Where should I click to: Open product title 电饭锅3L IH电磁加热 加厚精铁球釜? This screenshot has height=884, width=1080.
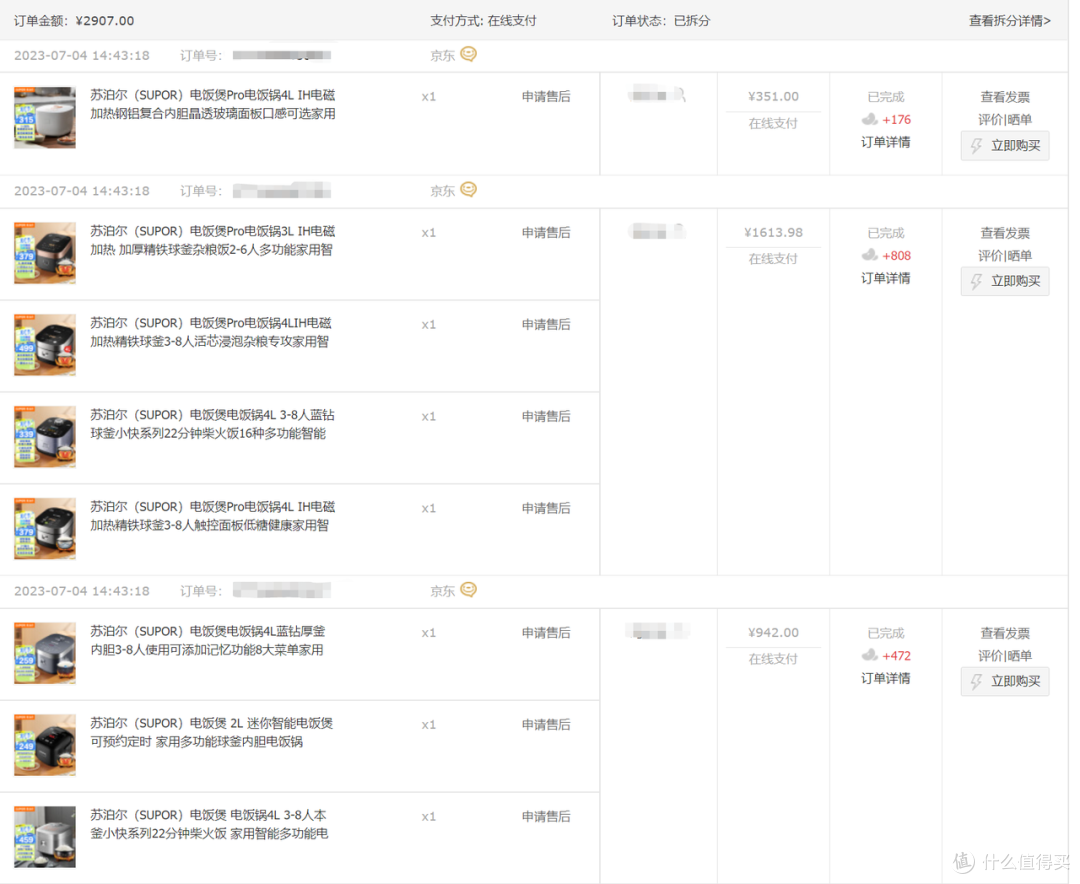[213, 240]
